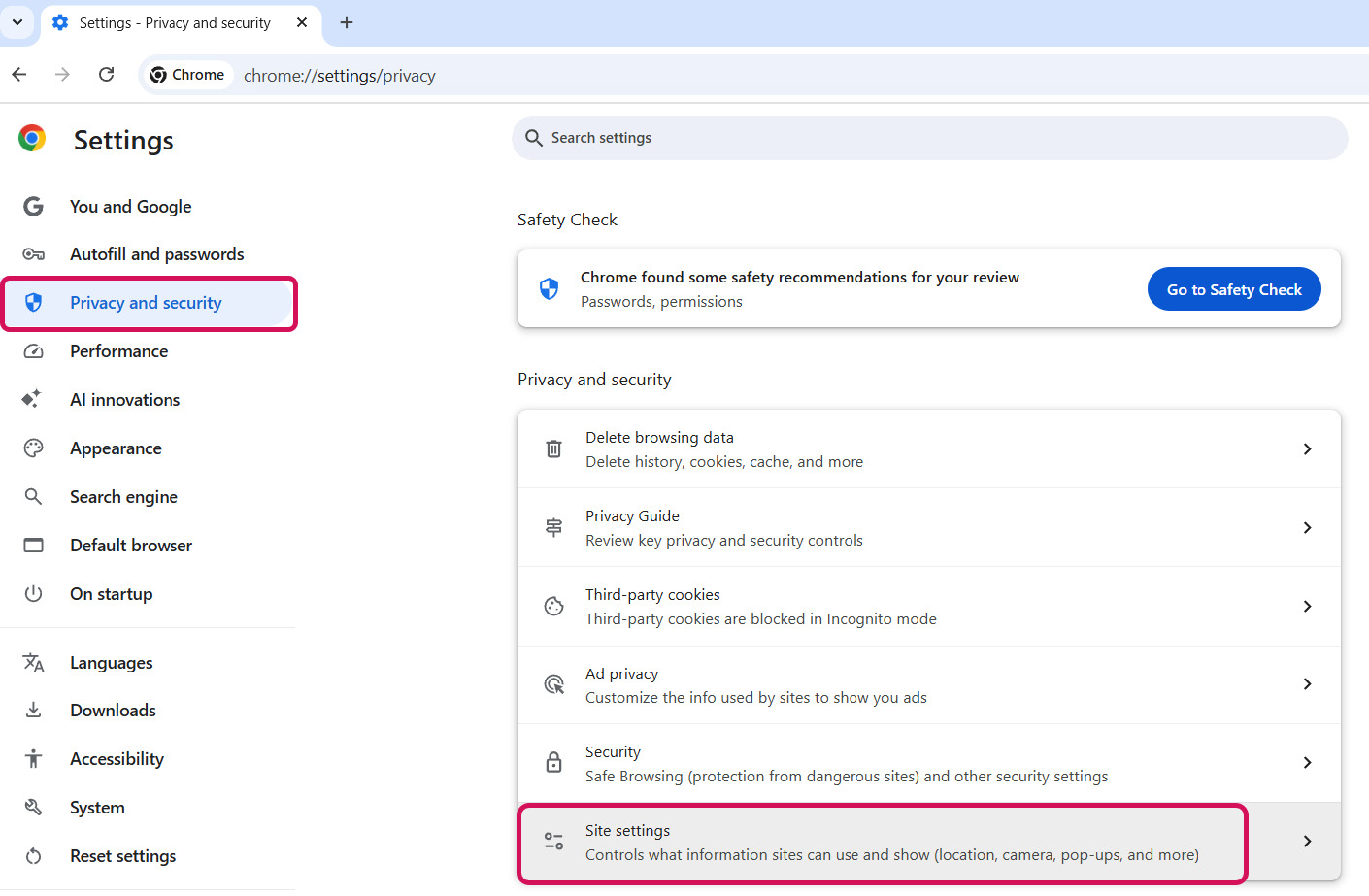Click the speedometer Performance icon
The height and width of the screenshot is (896, 1369).
pyautogui.click(x=33, y=351)
